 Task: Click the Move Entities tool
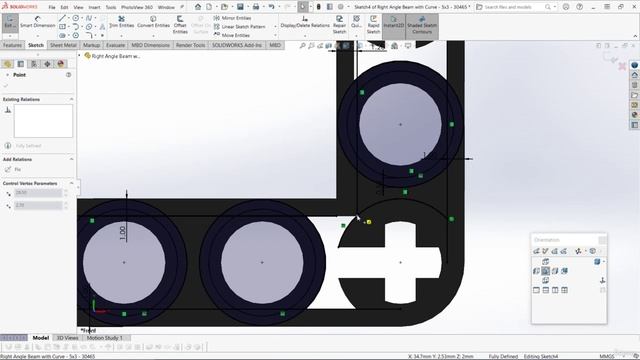(x=232, y=35)
